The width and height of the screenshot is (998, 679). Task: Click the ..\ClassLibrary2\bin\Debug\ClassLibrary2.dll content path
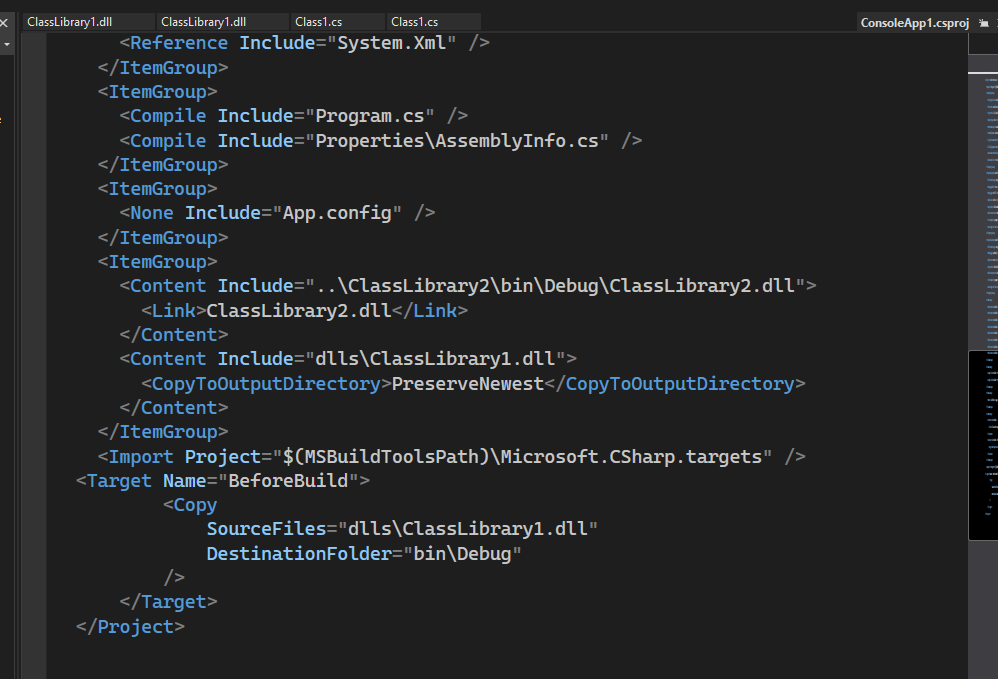tap(555, 286)
